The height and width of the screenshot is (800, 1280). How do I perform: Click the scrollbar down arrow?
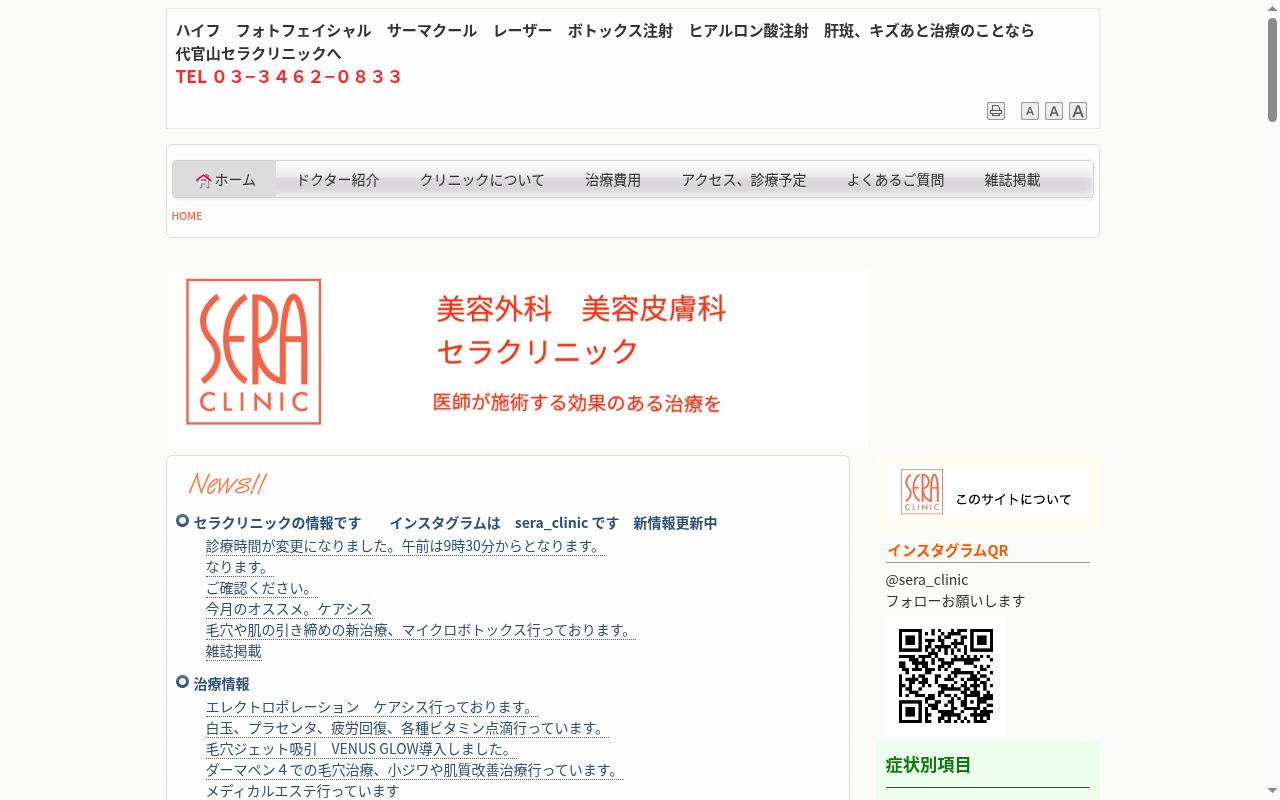click(1272, 793)
